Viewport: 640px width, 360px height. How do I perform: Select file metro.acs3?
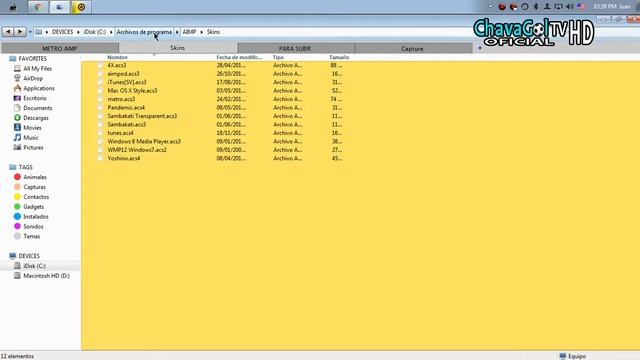pos(121,99)
